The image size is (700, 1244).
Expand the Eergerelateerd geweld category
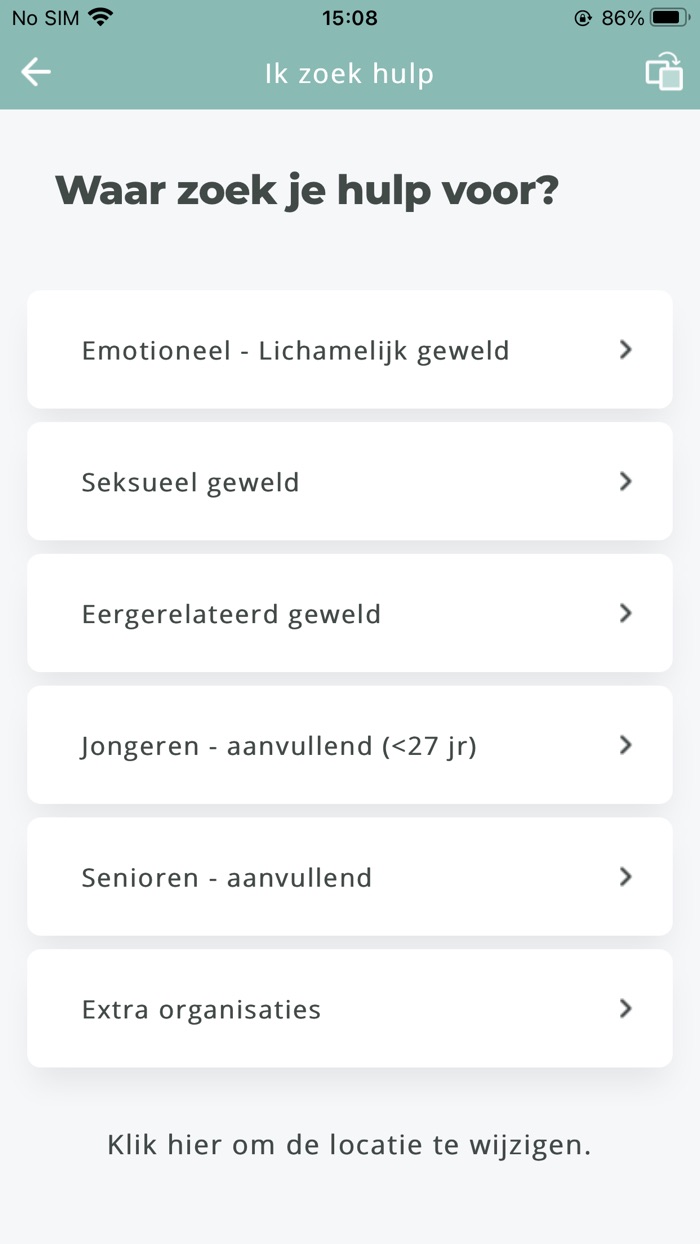(x=350, y=613)
